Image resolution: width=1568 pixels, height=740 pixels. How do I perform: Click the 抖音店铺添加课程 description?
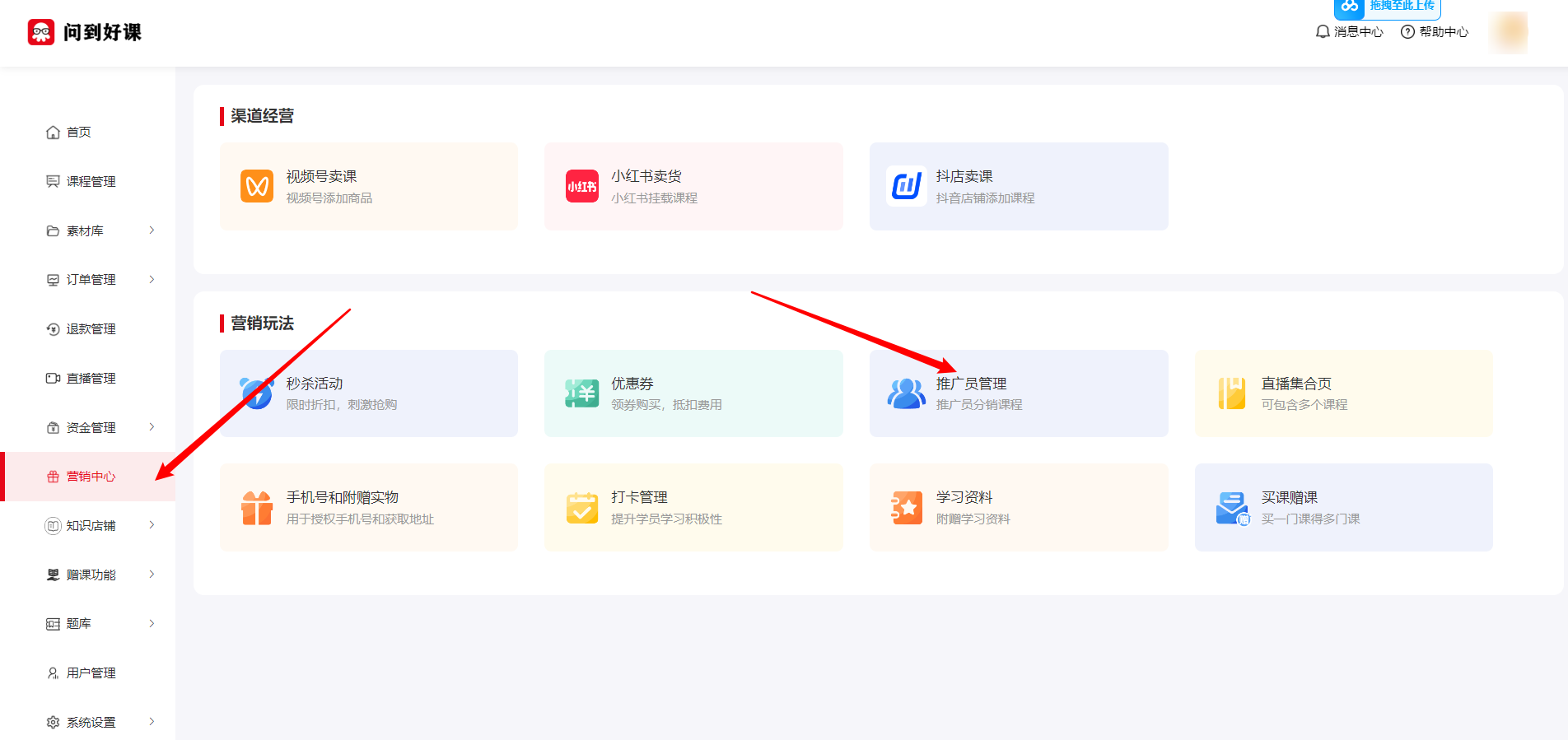pyautogui.click(x=986, y=198)
